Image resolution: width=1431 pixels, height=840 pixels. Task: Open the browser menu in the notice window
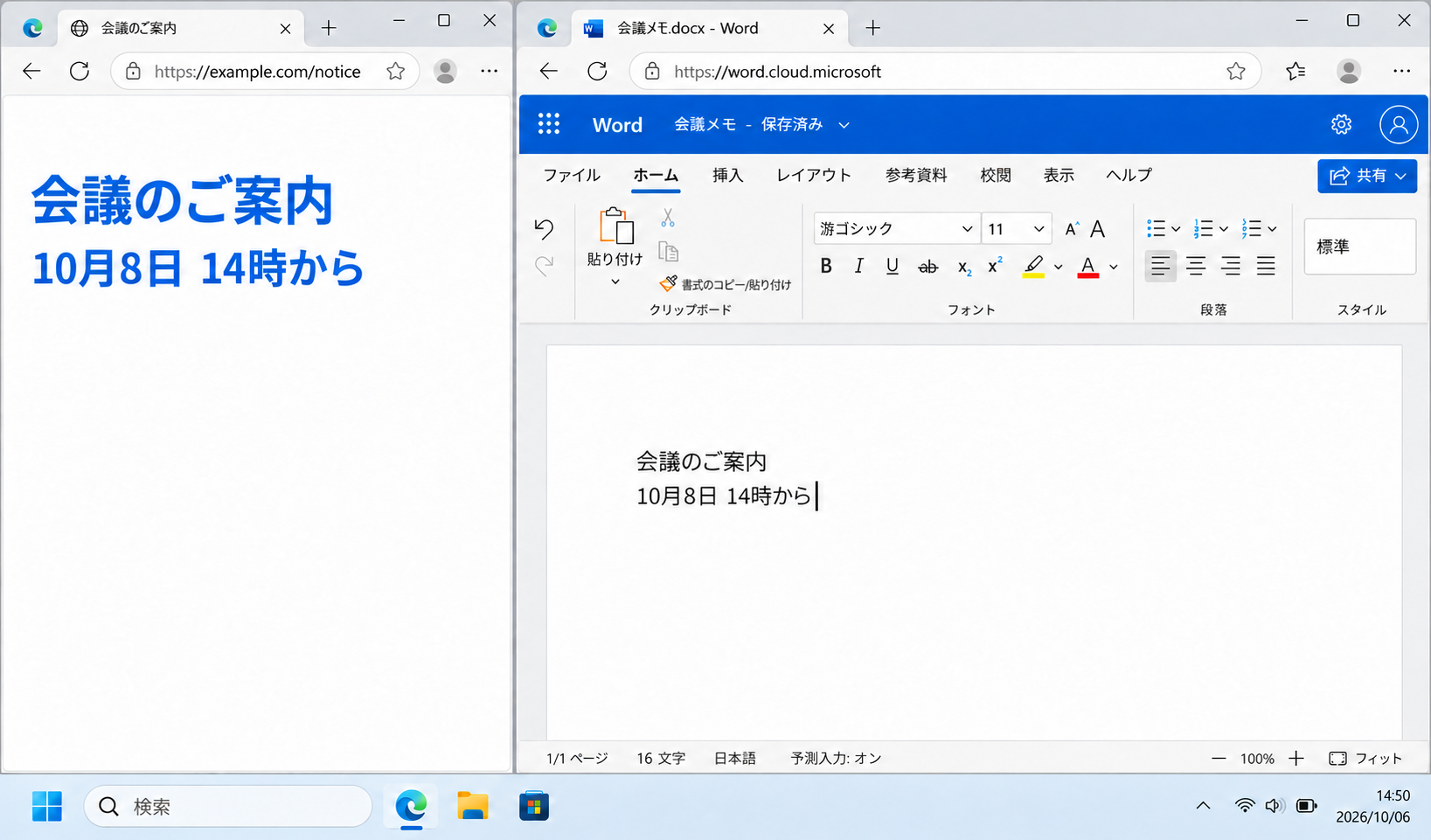point(490,72)
